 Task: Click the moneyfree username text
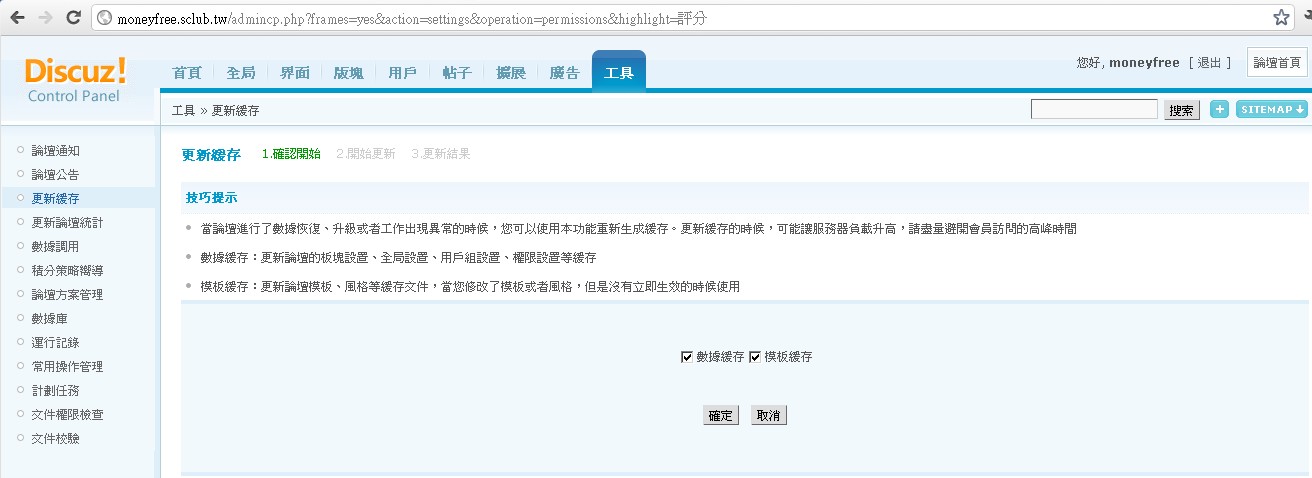click(1146, 62)
